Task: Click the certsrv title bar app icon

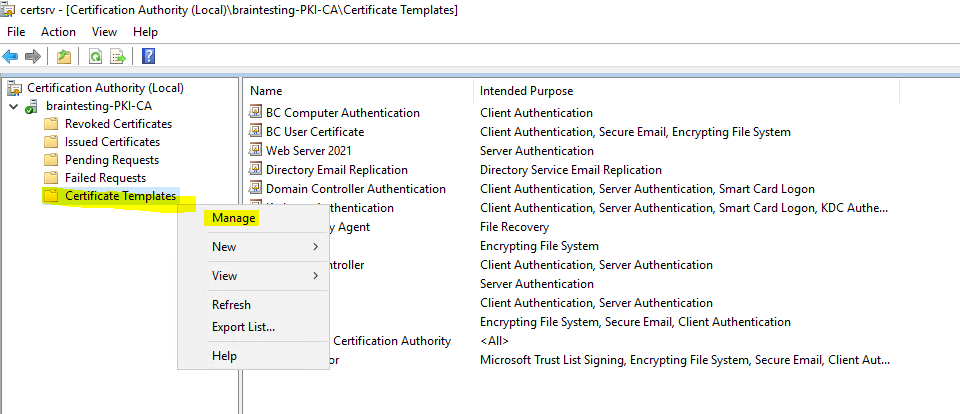Action: pyautogui.click(x=8, y=10)
